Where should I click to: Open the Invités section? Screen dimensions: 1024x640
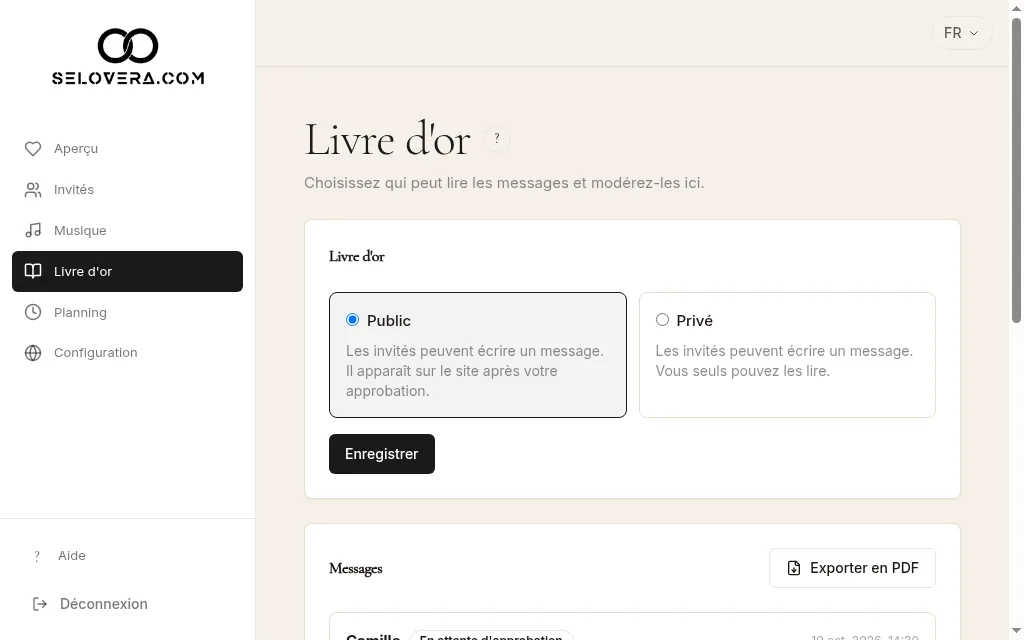(x=127, y=189)
